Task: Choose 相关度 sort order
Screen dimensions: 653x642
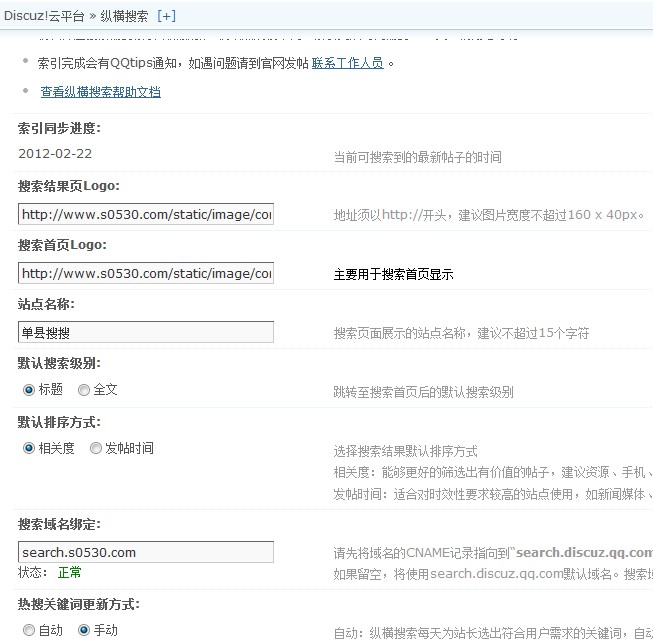Action: pos(29,448)
